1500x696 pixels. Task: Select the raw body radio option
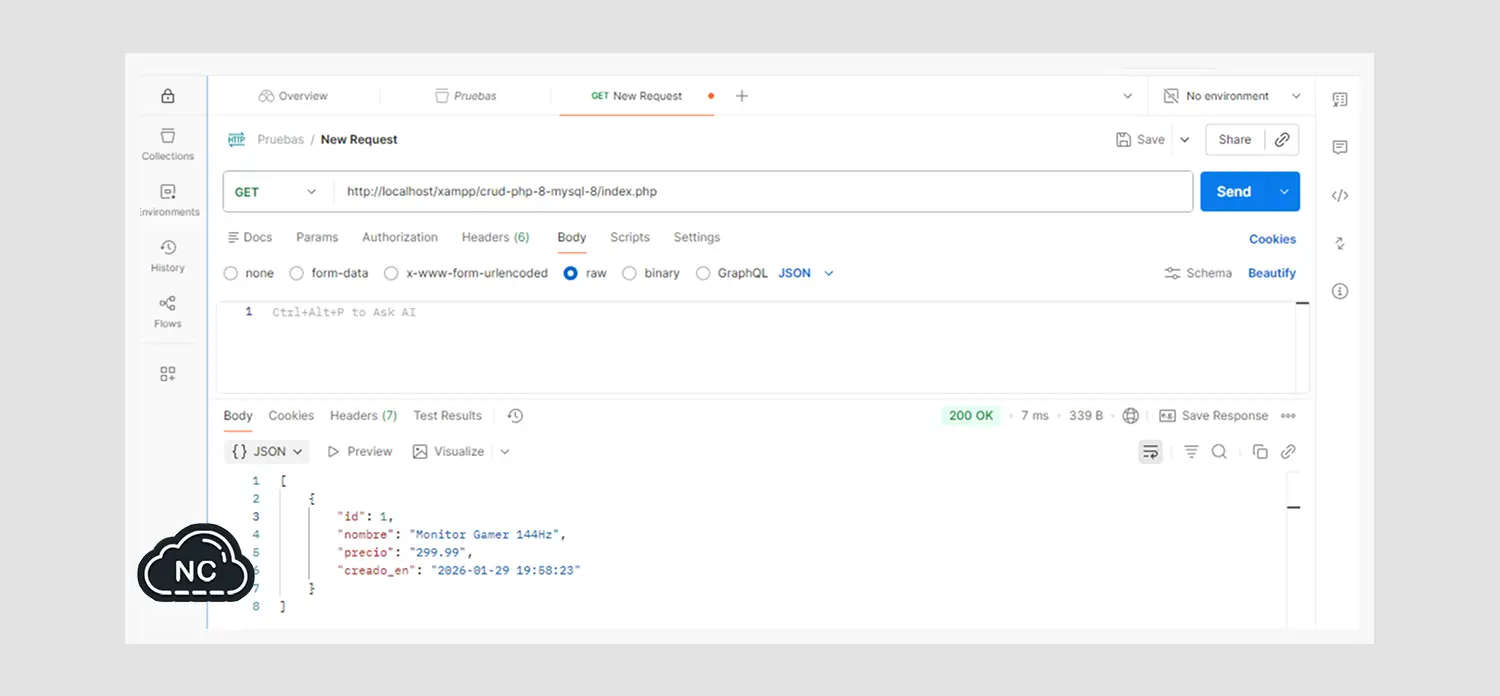click(571, 273)
